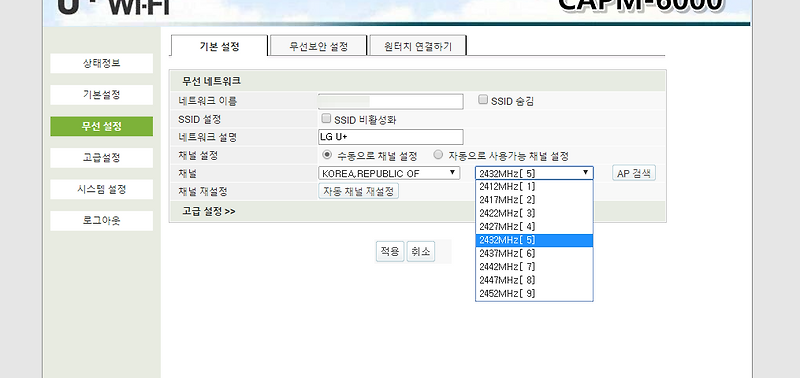The height and width of the screenshot is (378, 800).
Task: Choose 2442MHz[ 7] from channel list
Action: [534, 267]
